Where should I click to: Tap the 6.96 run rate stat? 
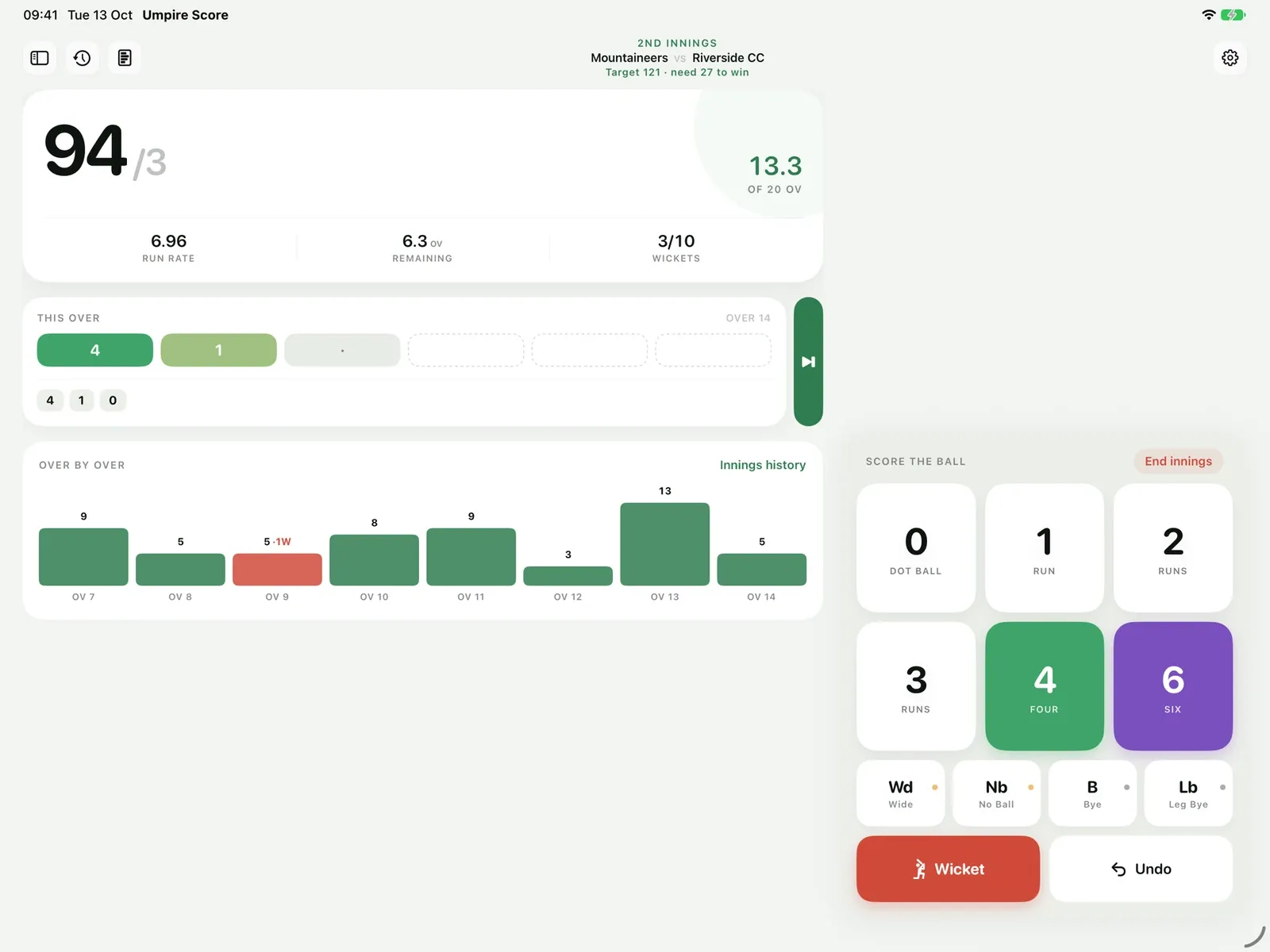pos(168,248)
